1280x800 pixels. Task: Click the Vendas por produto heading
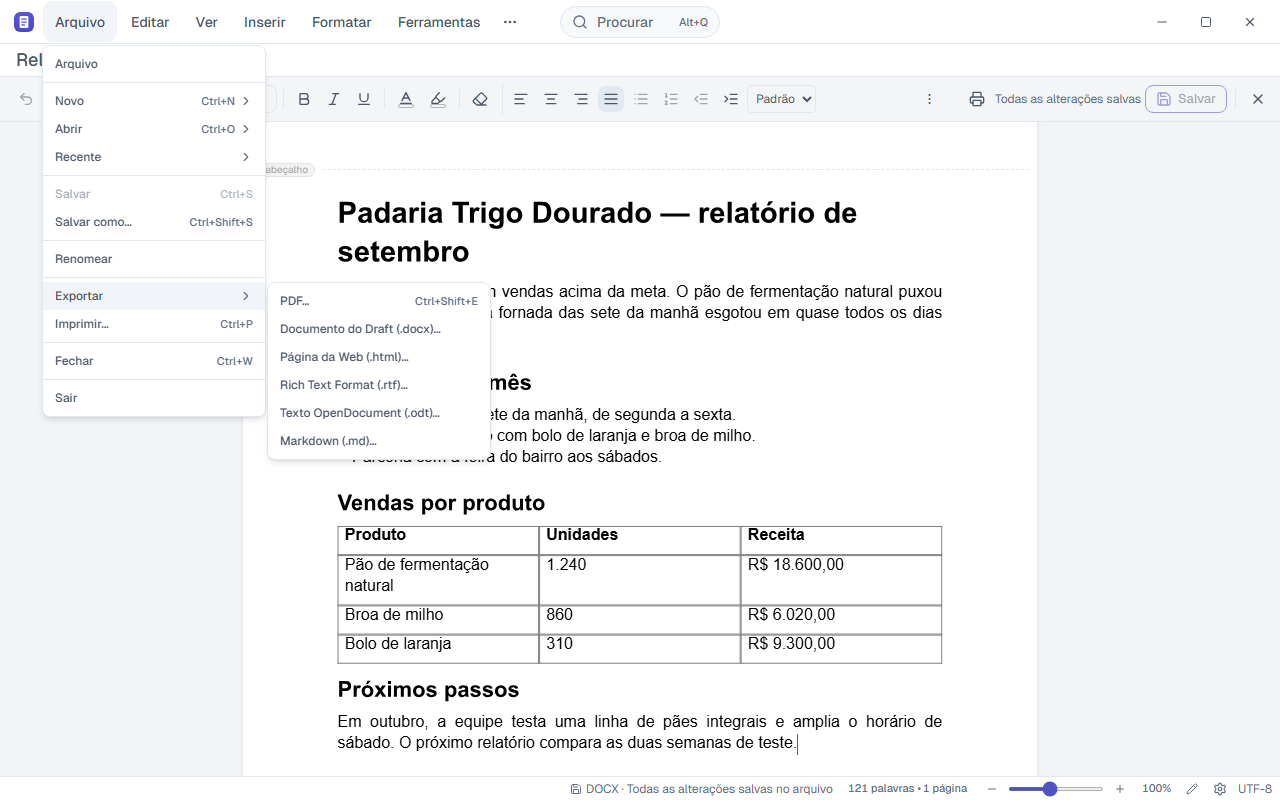pos(441,502)
